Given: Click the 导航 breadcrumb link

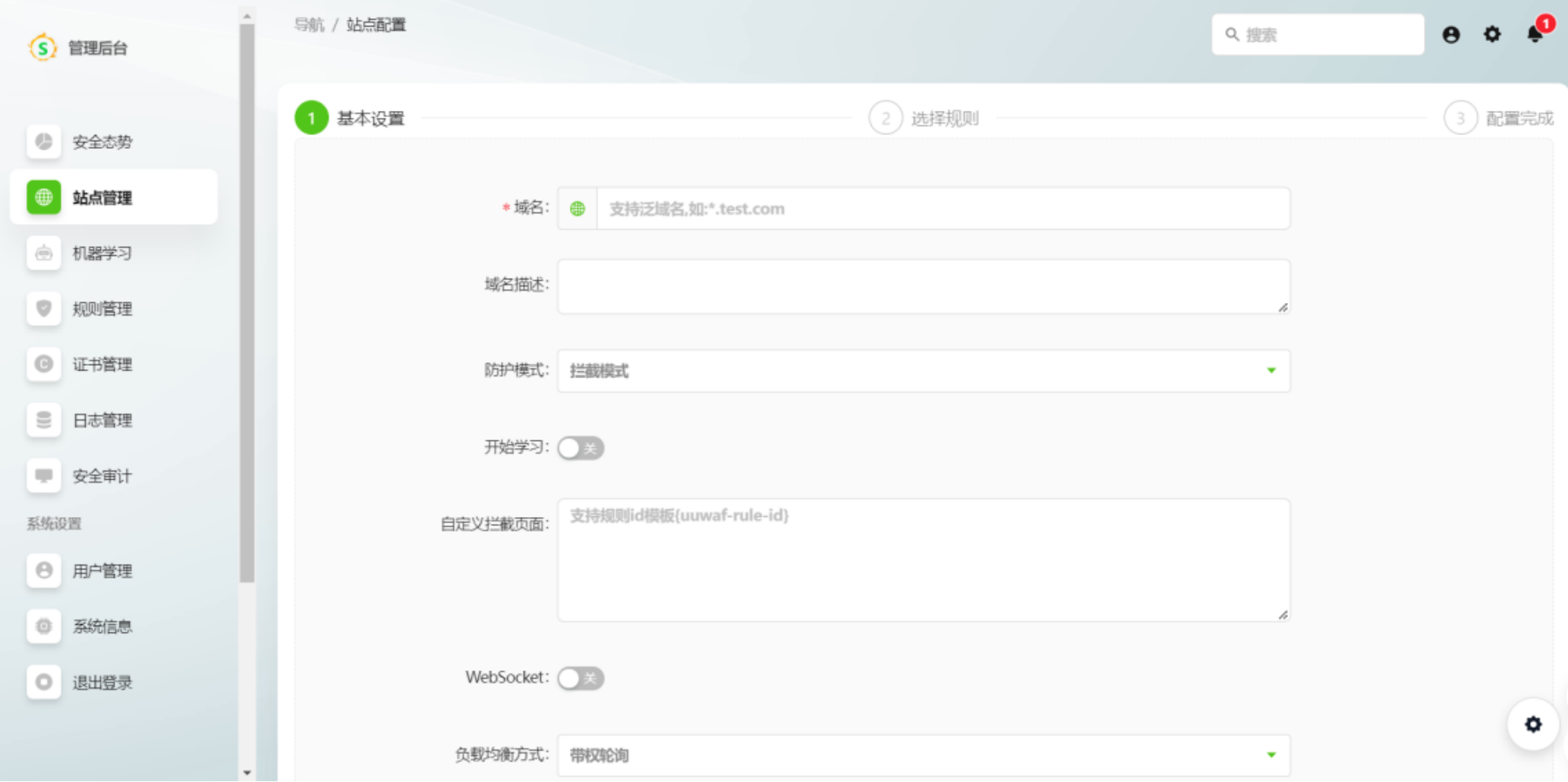Looking at the screenshot, I should coord(309,25).
